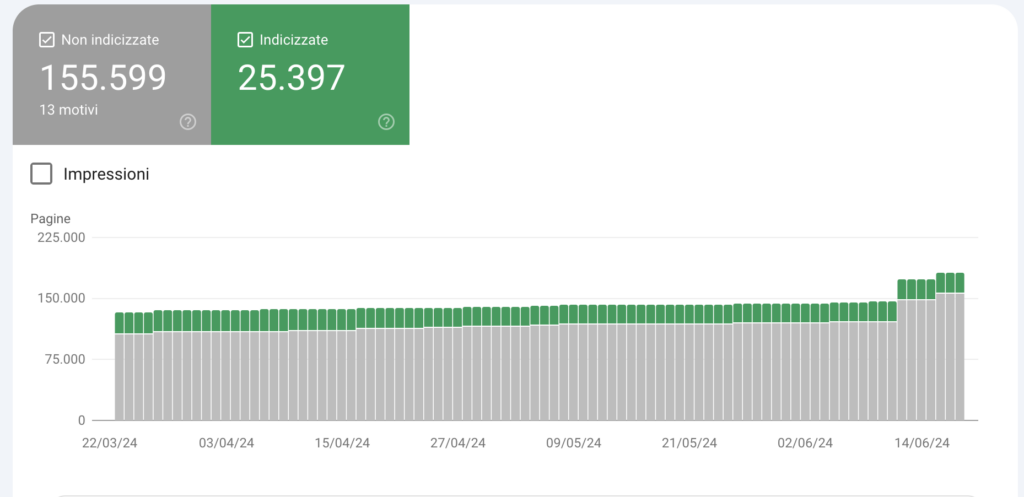Click the last, tallest bar in the chart
Screen dimensions: 1024x497
[x=959, y=347]
